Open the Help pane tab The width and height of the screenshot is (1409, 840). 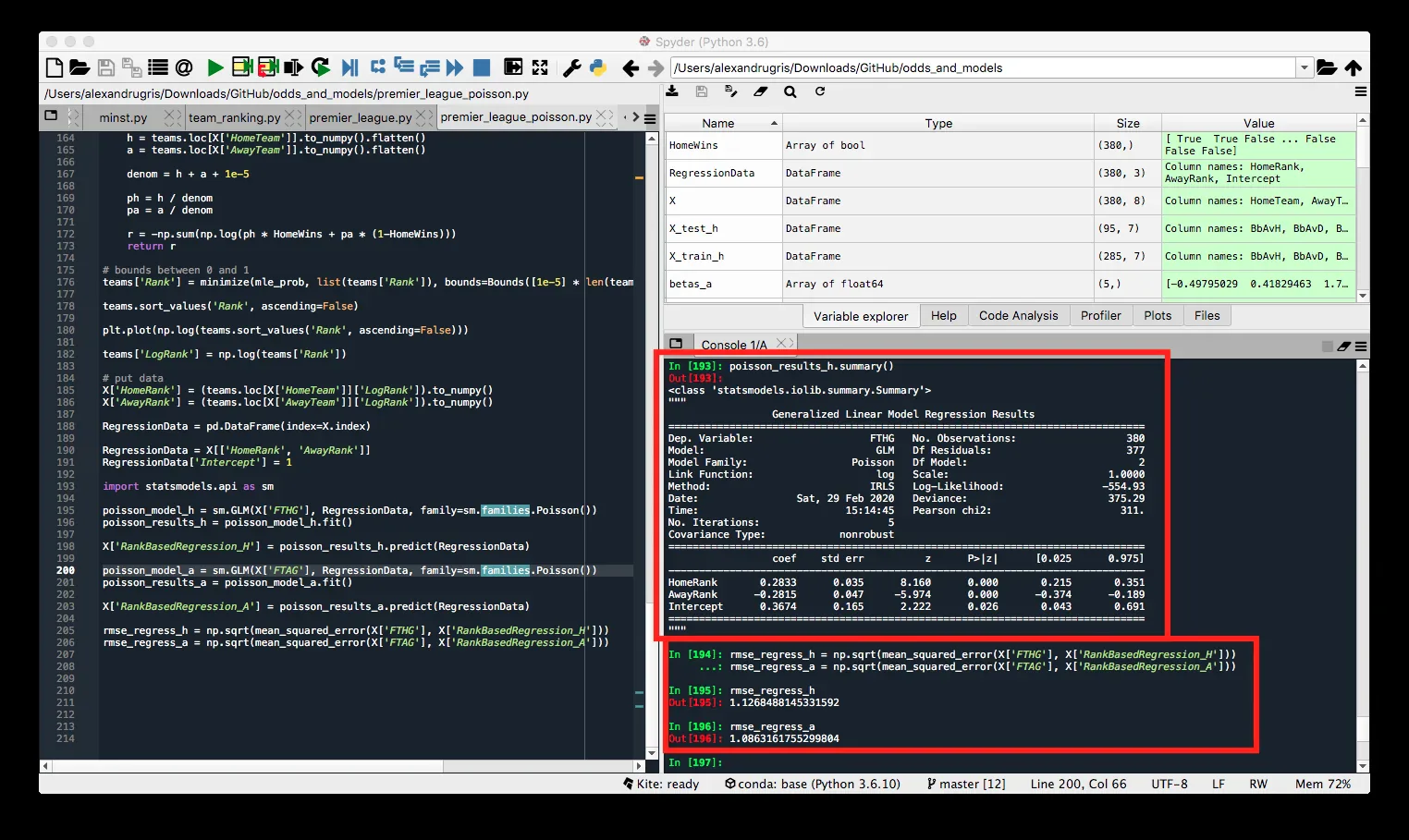[944, 315]
